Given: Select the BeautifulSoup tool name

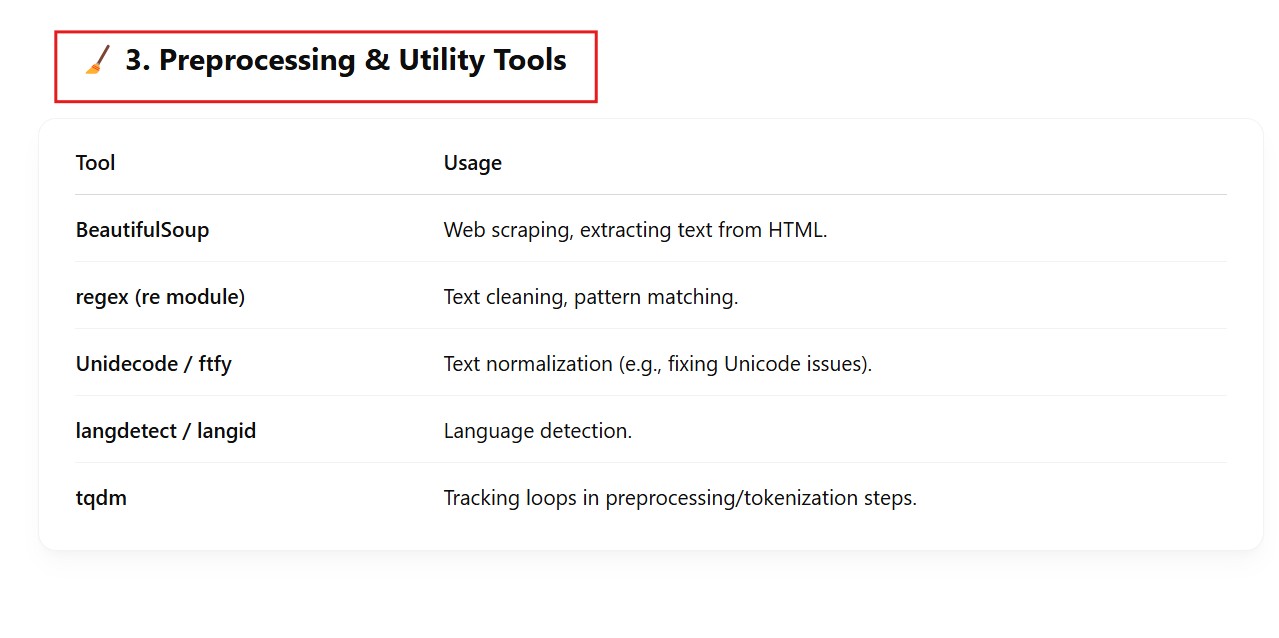Looking at the screenshot, I should pos(142,230).
